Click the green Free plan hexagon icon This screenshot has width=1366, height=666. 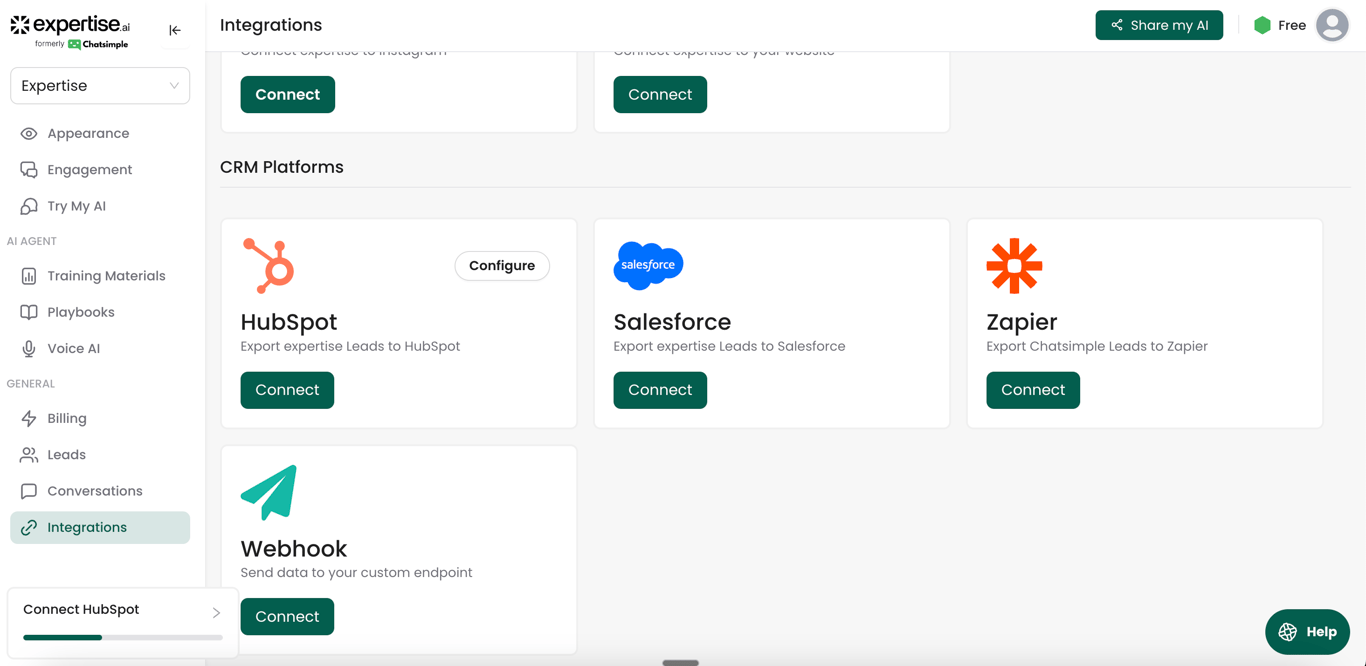1262,25
